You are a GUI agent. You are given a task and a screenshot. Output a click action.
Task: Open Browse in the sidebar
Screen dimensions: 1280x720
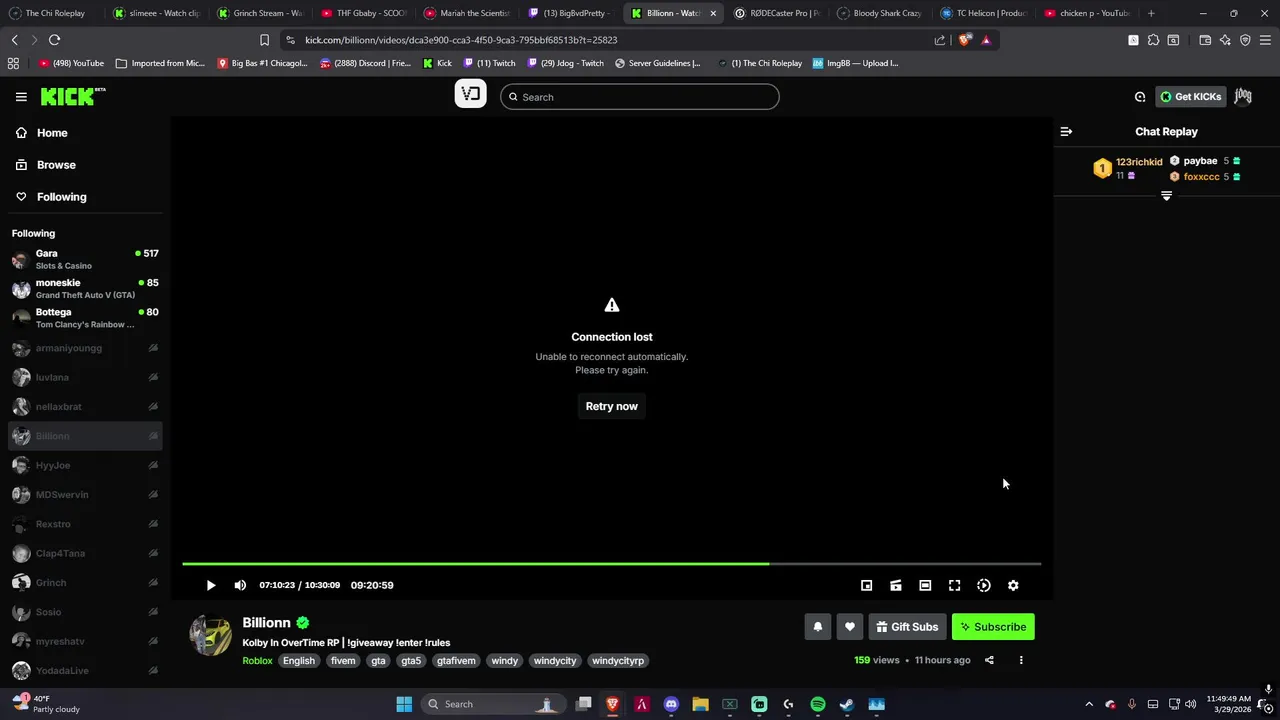85,165
